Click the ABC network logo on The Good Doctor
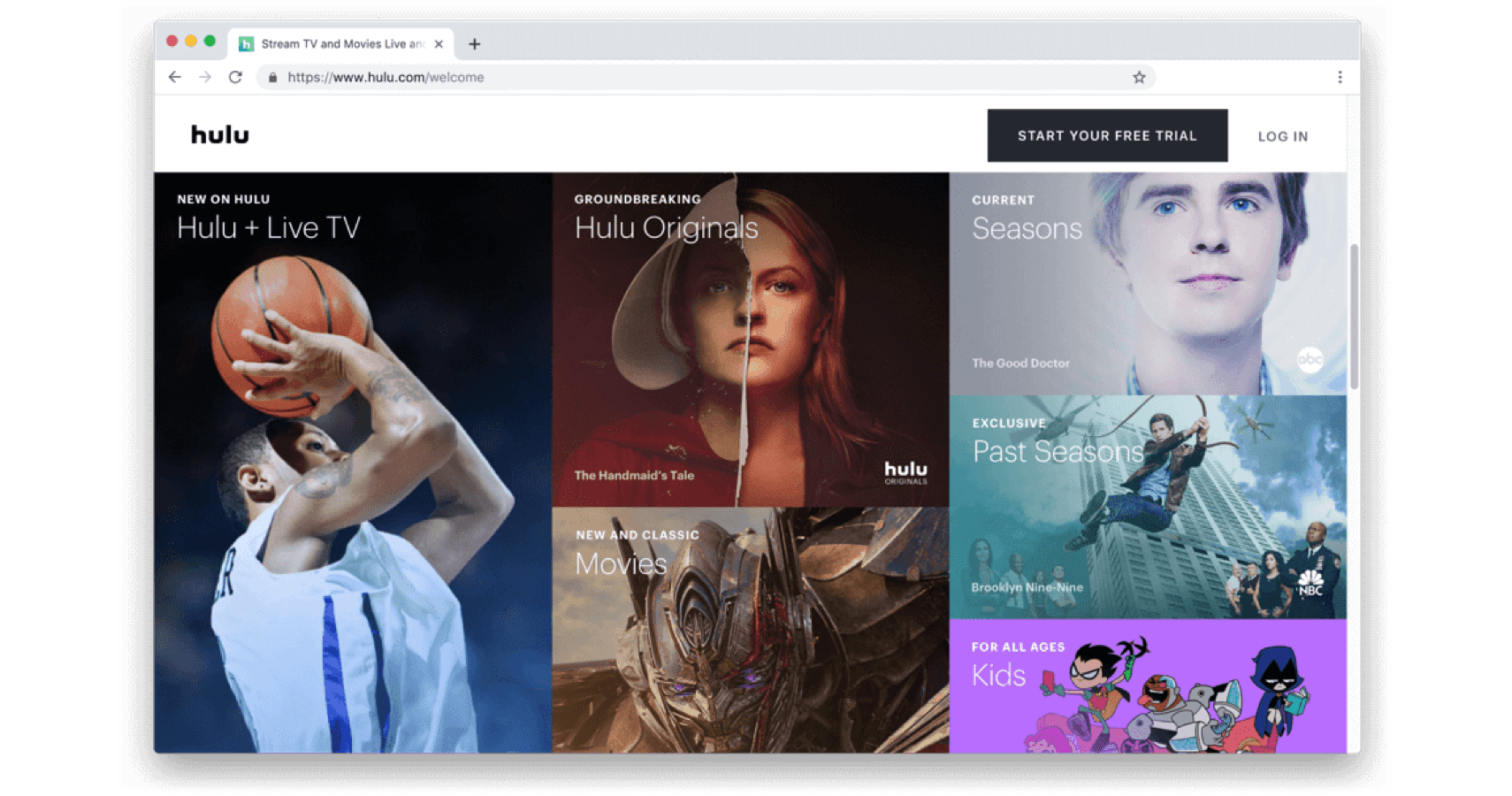This screenshot has height=796, width=1512. 1311,359
